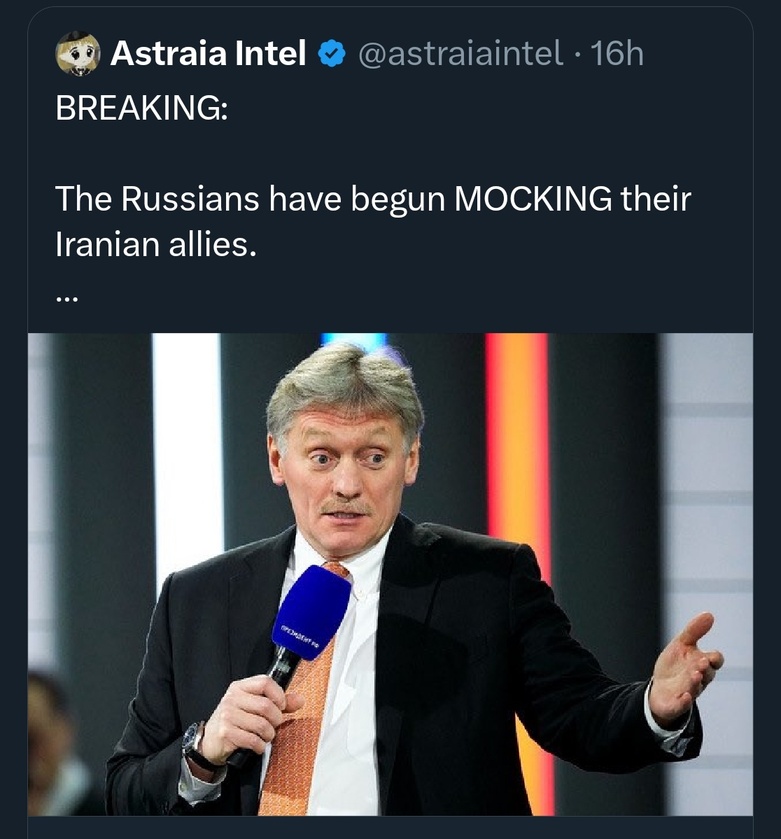Click "The Russians have begun" text
The height and width of the screenshot is (839, 781).
coord(250,199)
